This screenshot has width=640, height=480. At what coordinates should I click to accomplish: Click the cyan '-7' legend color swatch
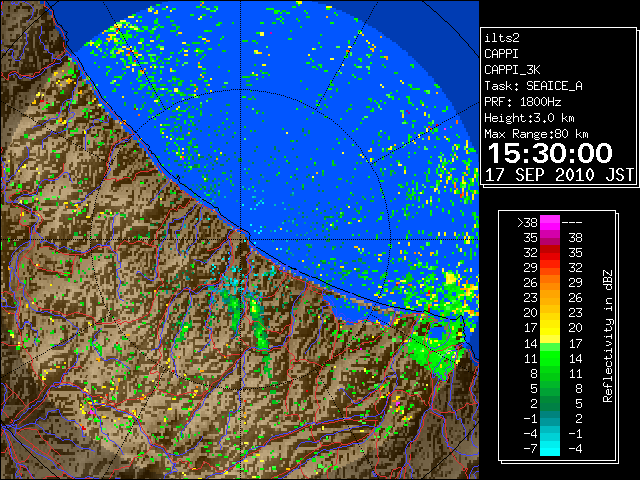(x=550, y=449)
